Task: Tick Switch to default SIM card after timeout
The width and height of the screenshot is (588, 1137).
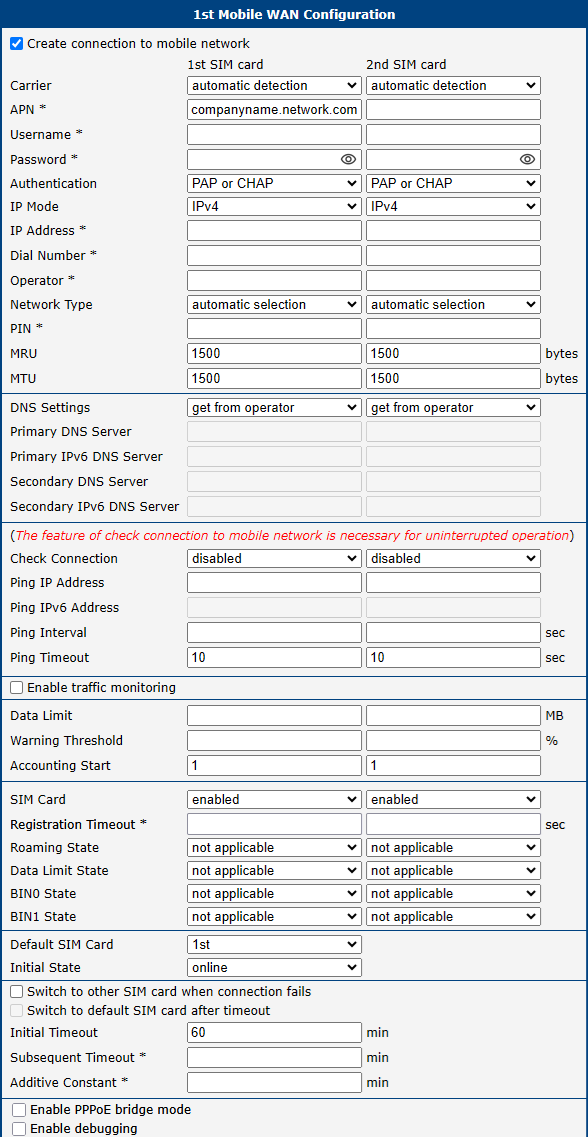Action: click(x=17, y=1010)
